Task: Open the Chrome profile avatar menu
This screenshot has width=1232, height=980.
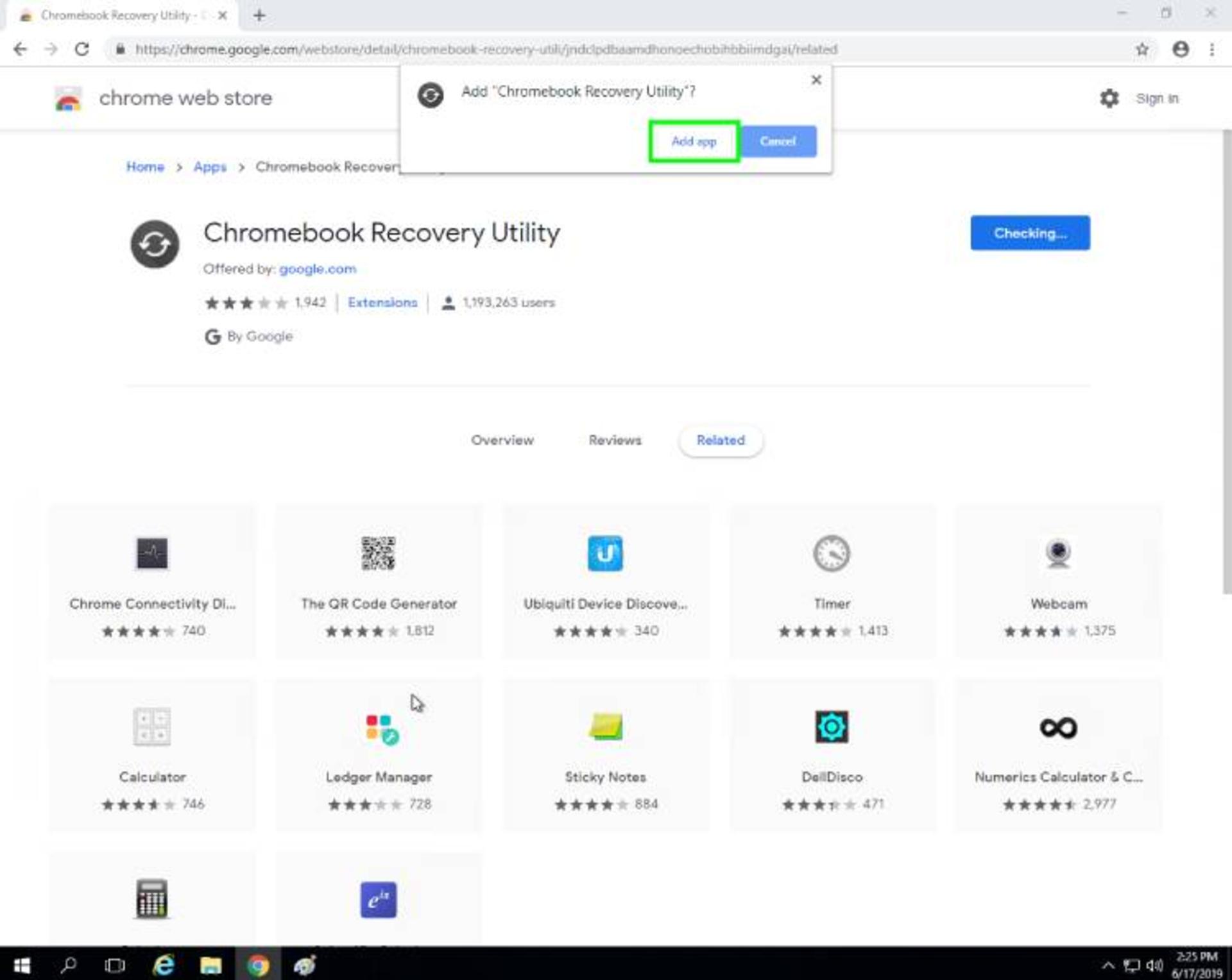Action: pyautogui.click(x=1181, y=49)
